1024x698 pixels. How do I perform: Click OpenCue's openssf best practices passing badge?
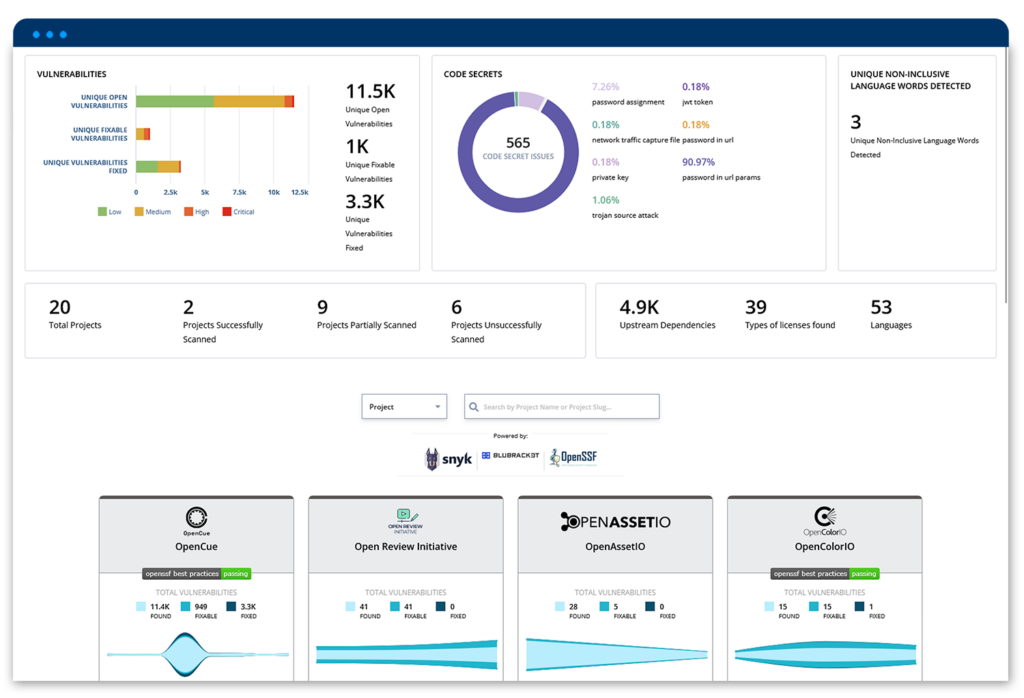click(x=195, y=573)
